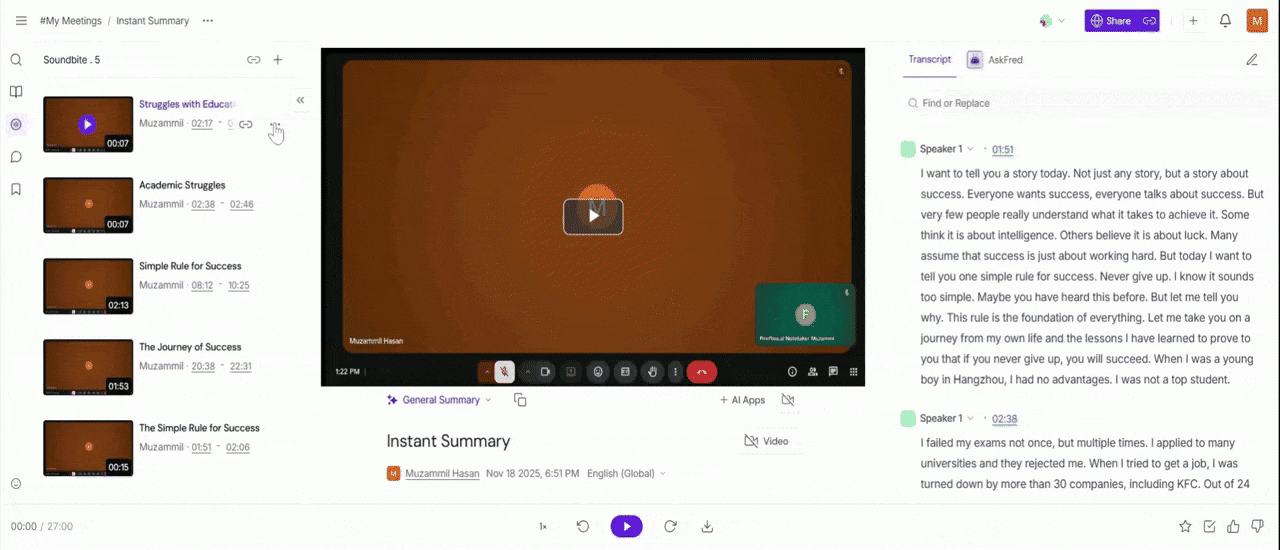Play the Struggles with Education soundbite thumbnail

88,124
